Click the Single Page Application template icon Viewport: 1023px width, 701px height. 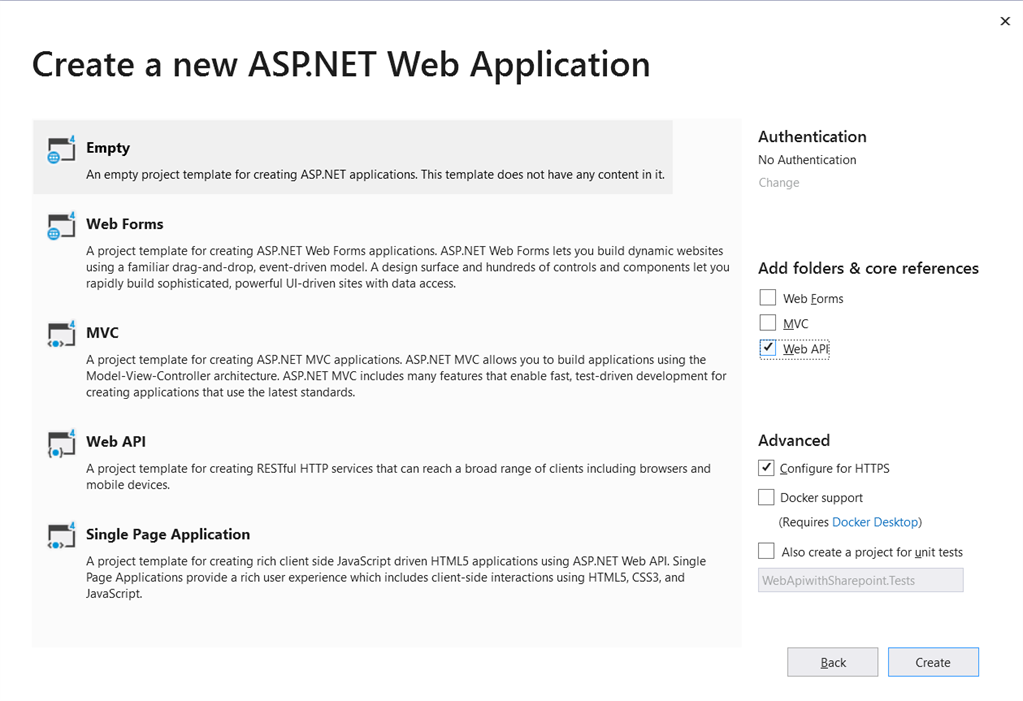pyautogui.click(x=60, y=536)
